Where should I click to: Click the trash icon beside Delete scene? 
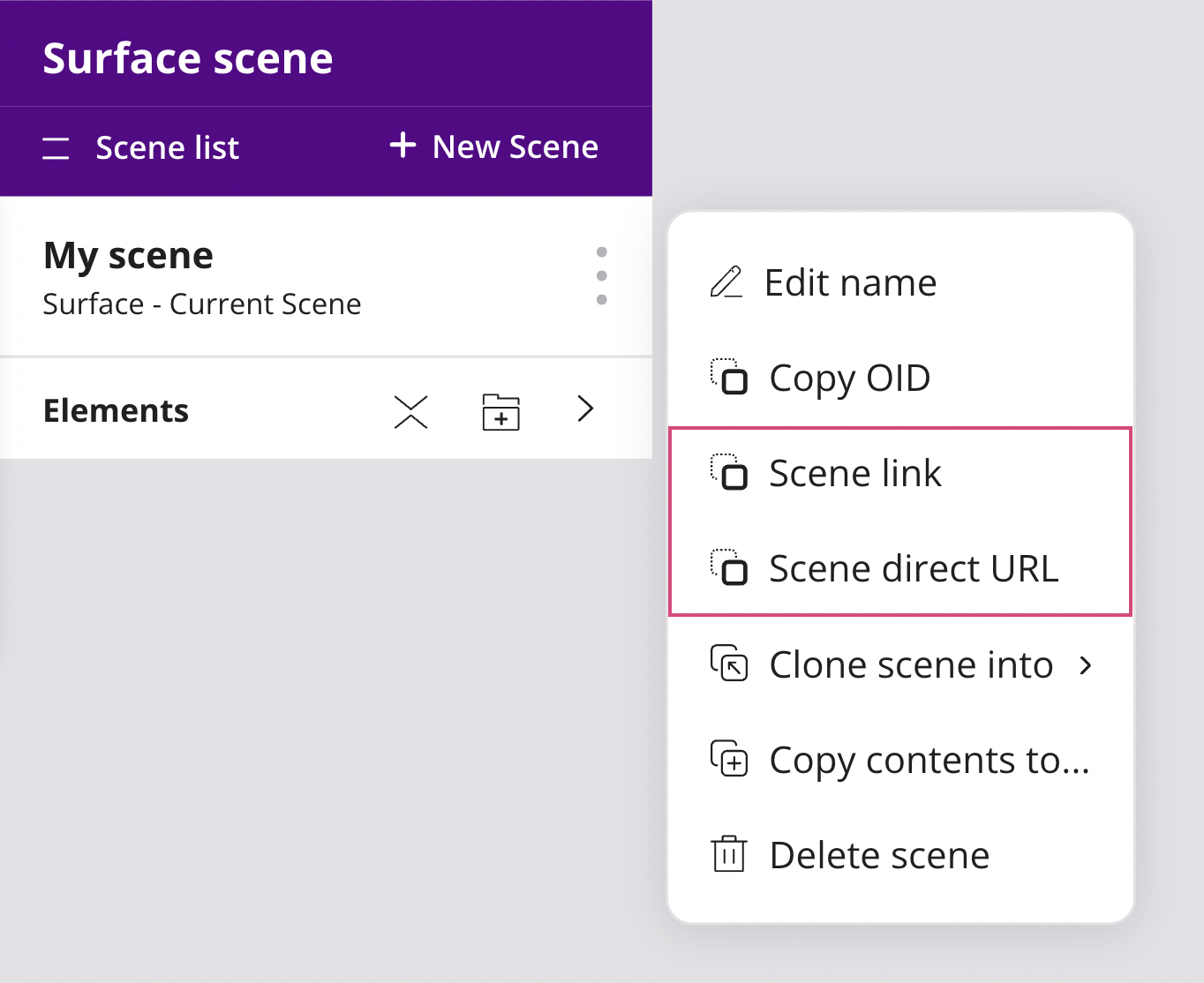[x=729, y=854]
